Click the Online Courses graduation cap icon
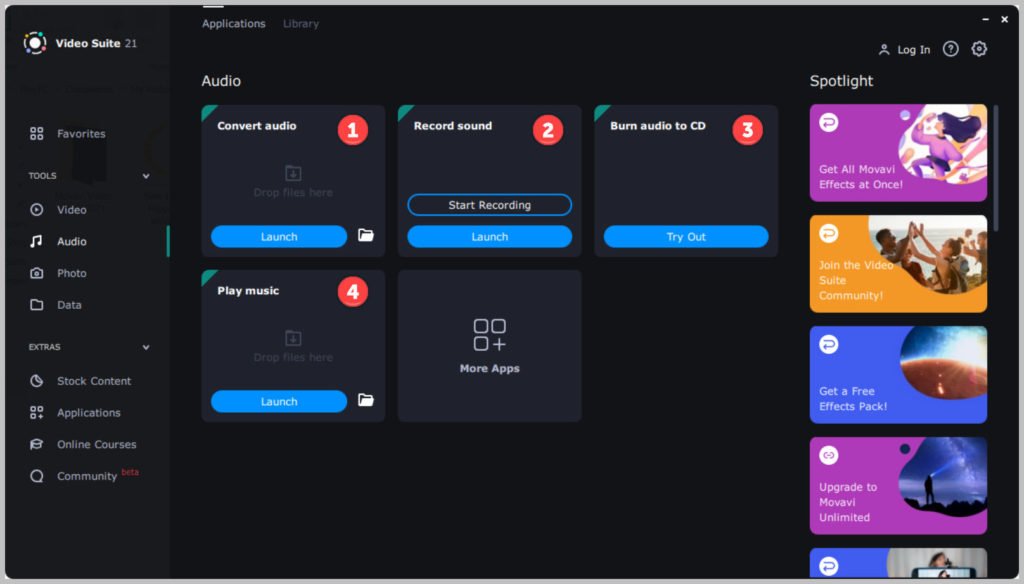This screenshot has height=584, width=1024. (x=37, y=444)
